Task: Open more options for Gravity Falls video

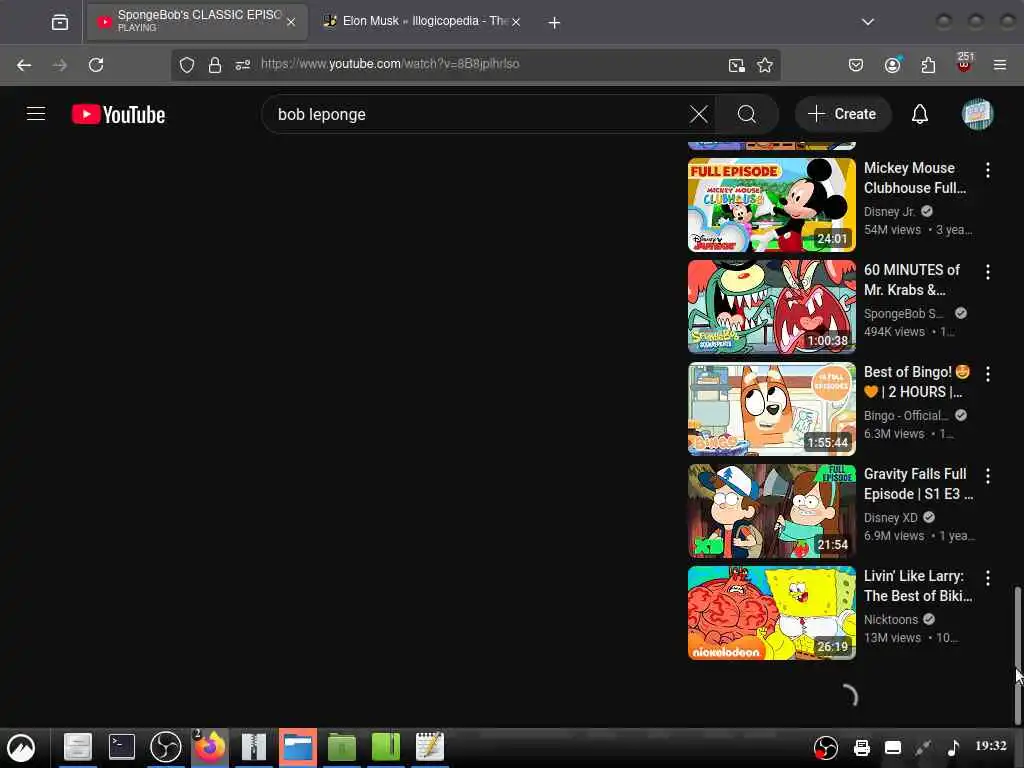Action: (987, 476)
